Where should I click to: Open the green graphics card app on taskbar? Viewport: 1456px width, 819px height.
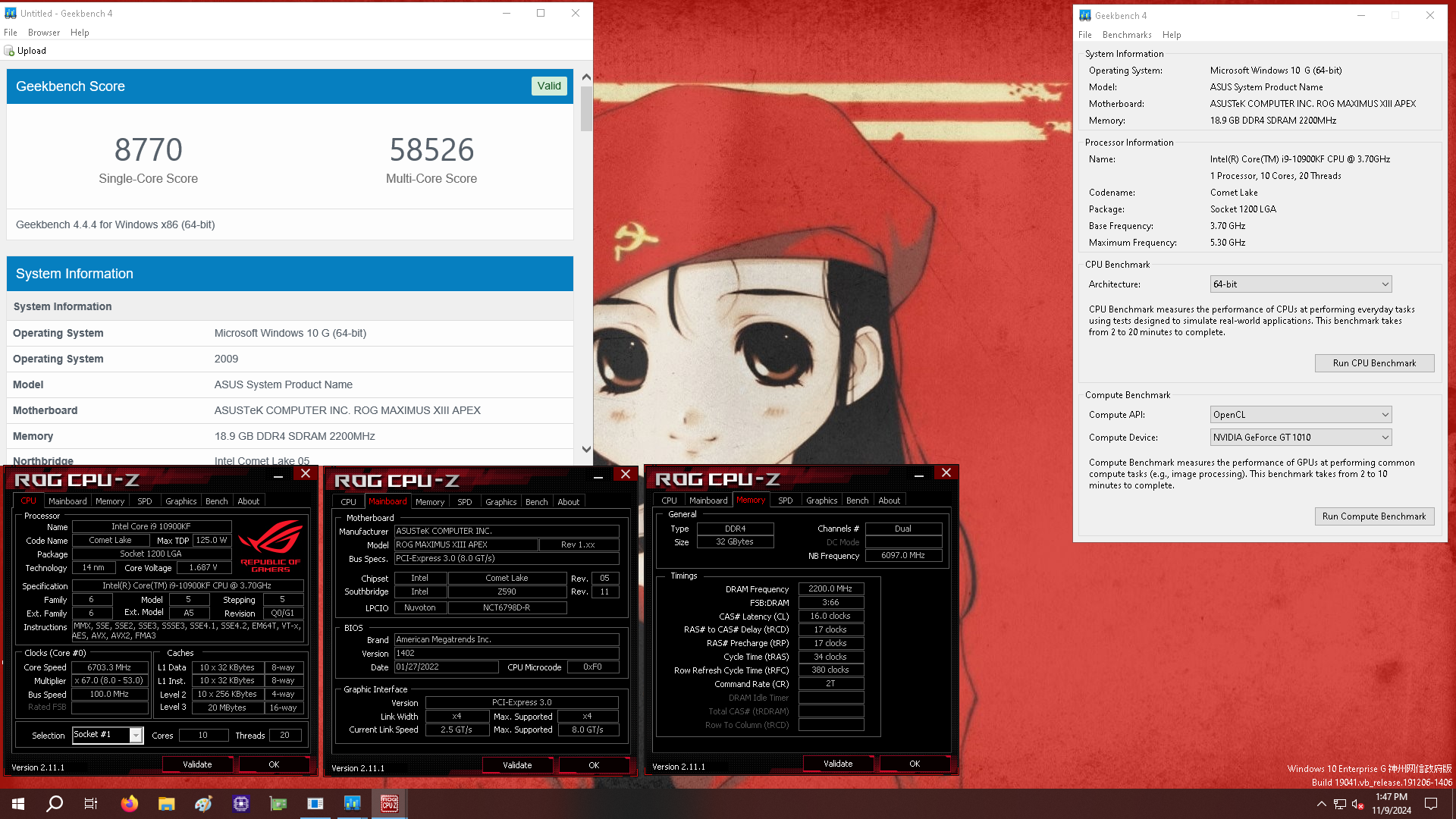click(x=278, y=804)
